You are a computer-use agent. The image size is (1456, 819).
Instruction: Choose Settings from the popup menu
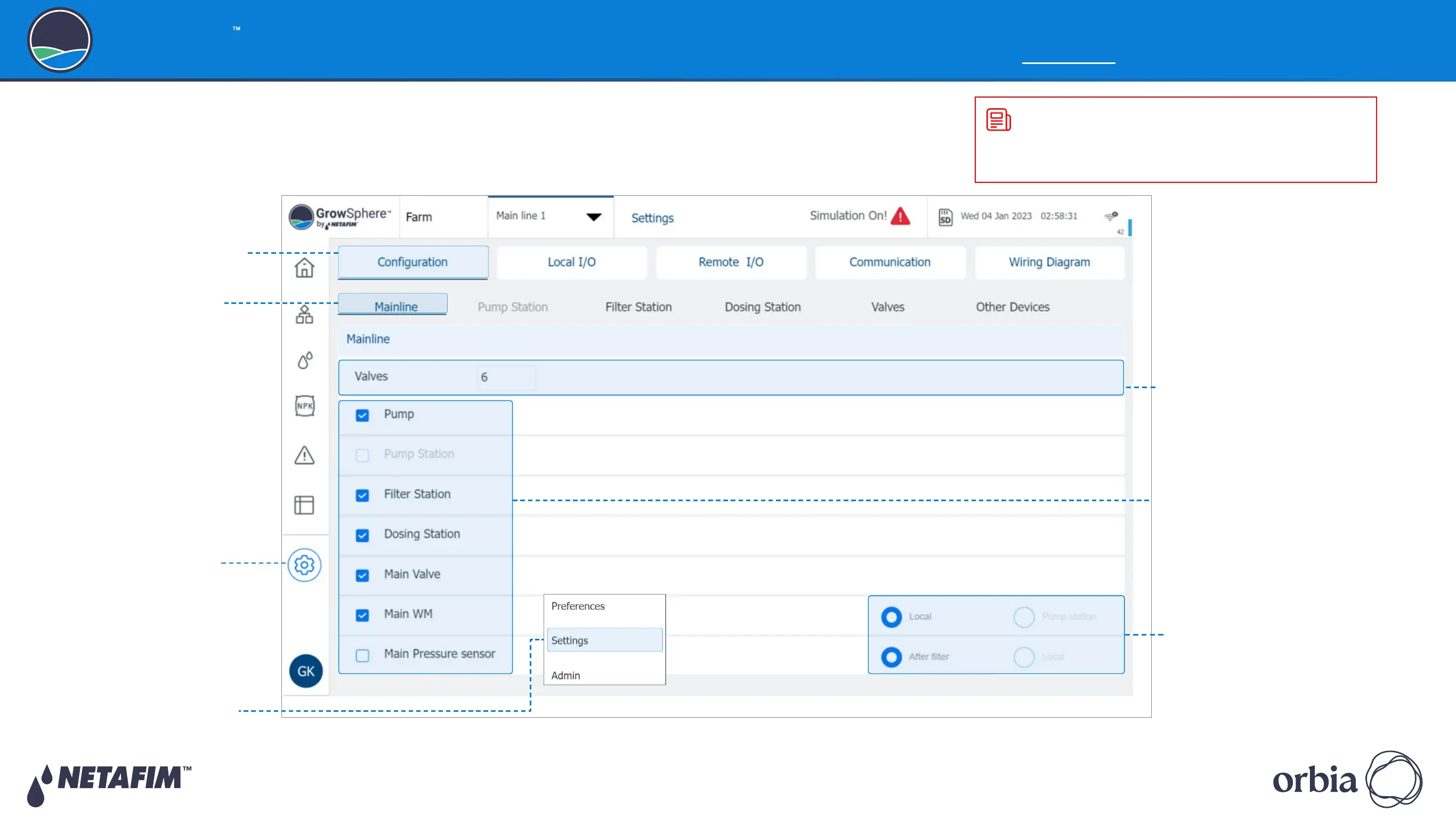click(604, 640)
